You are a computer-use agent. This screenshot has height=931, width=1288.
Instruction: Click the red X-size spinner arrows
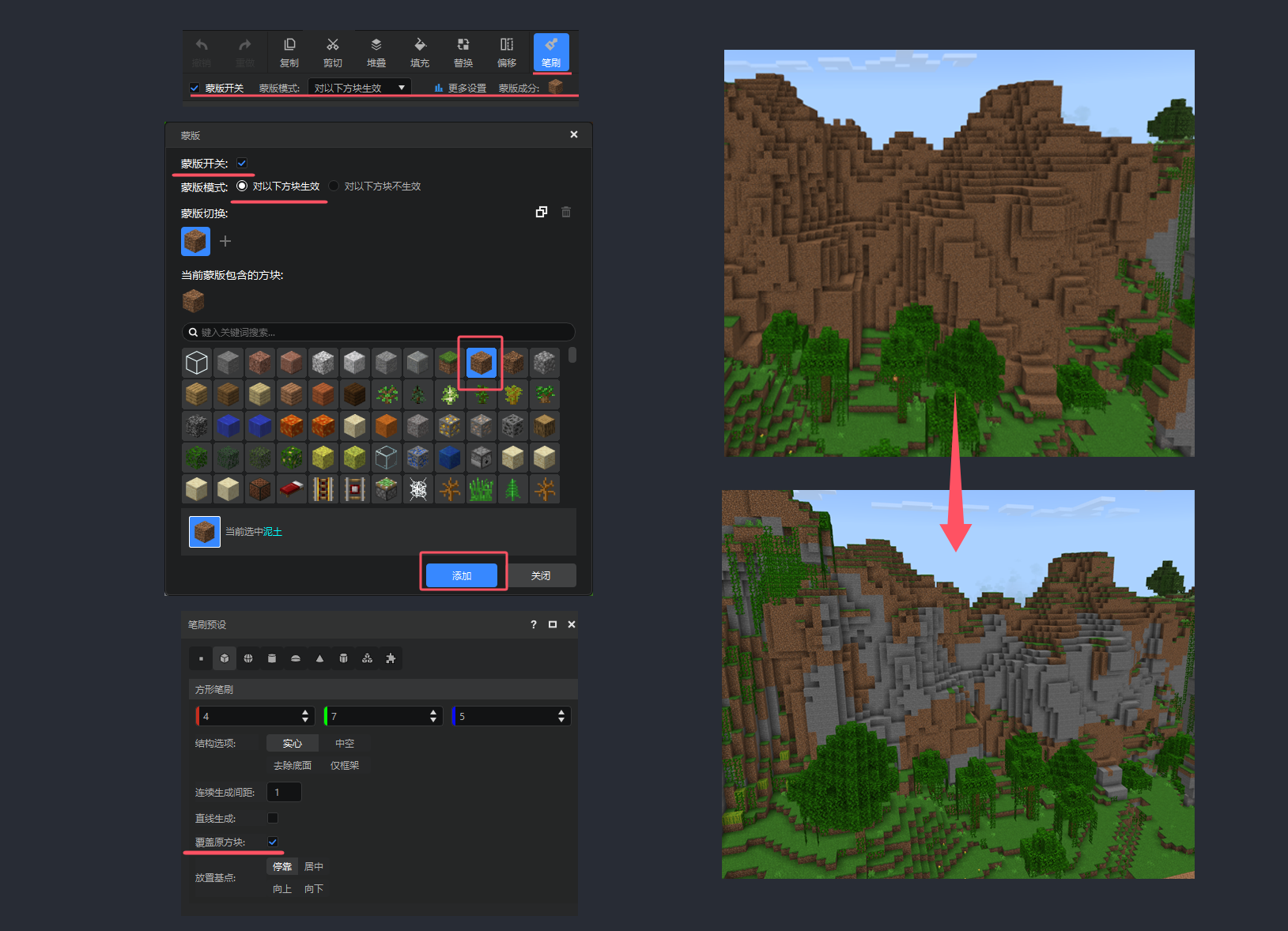305,716
